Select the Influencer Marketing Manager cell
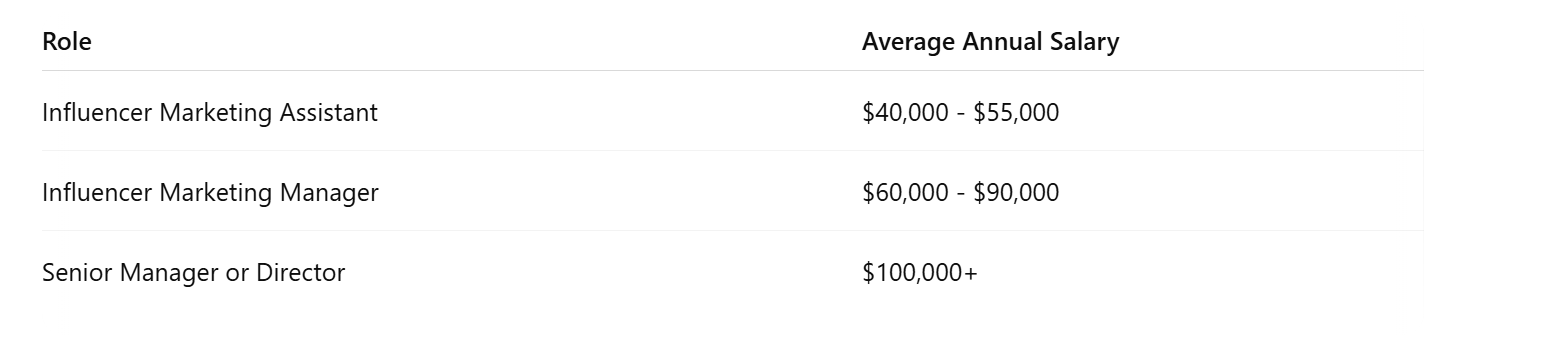This screenshot has width=1552, height=362. coord(210,192)
